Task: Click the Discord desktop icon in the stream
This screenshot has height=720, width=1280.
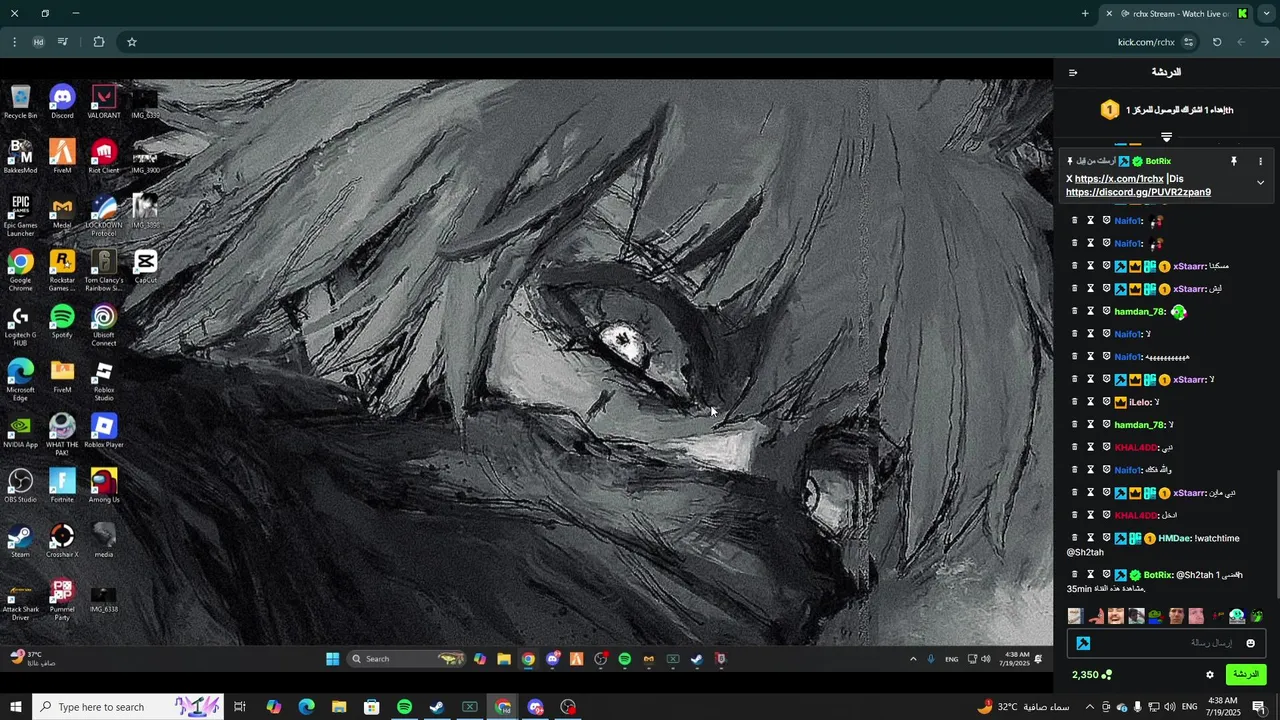Action: [x=62, y=102]
